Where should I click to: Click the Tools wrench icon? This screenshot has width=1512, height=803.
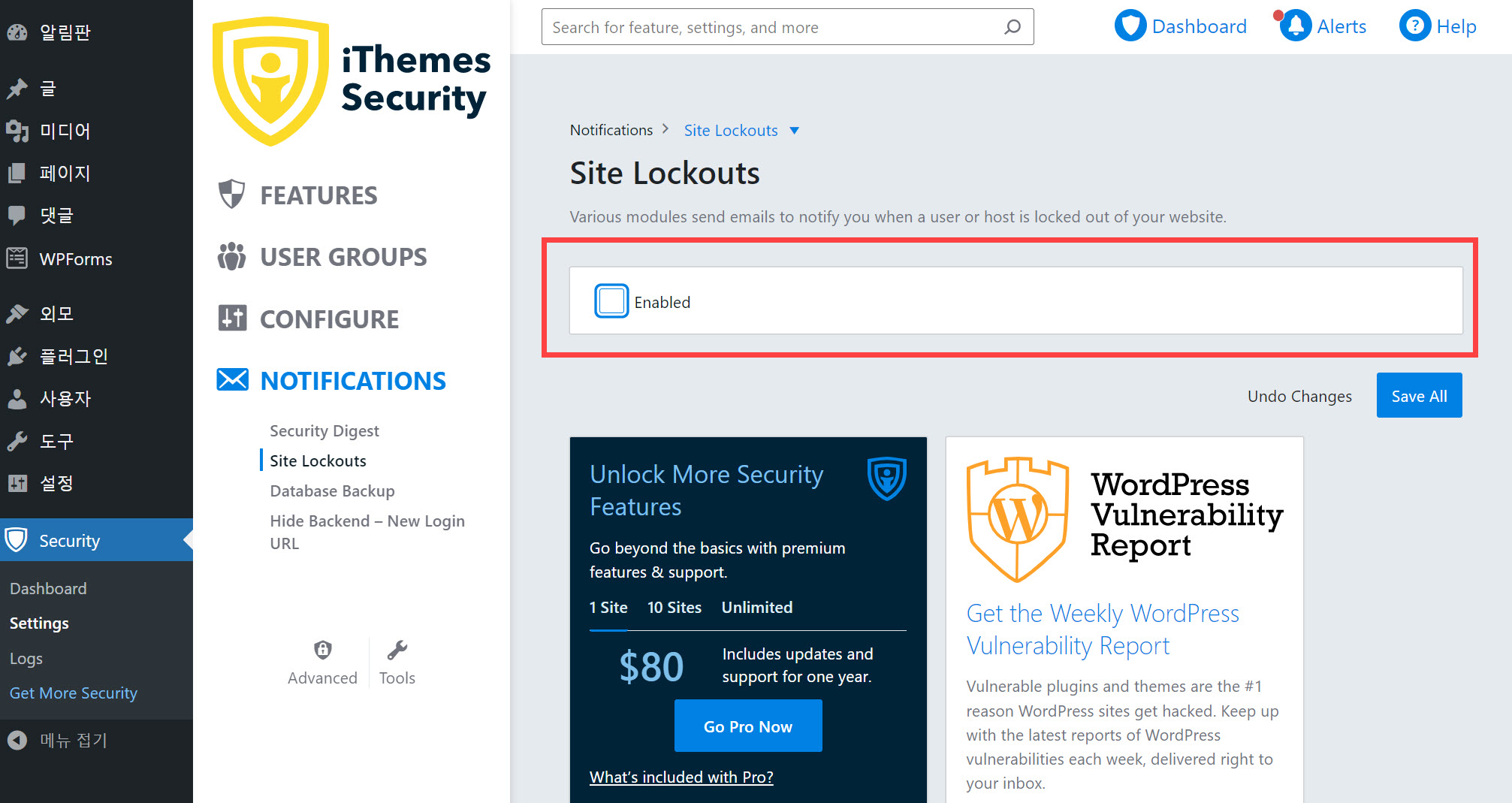(397, 649)
